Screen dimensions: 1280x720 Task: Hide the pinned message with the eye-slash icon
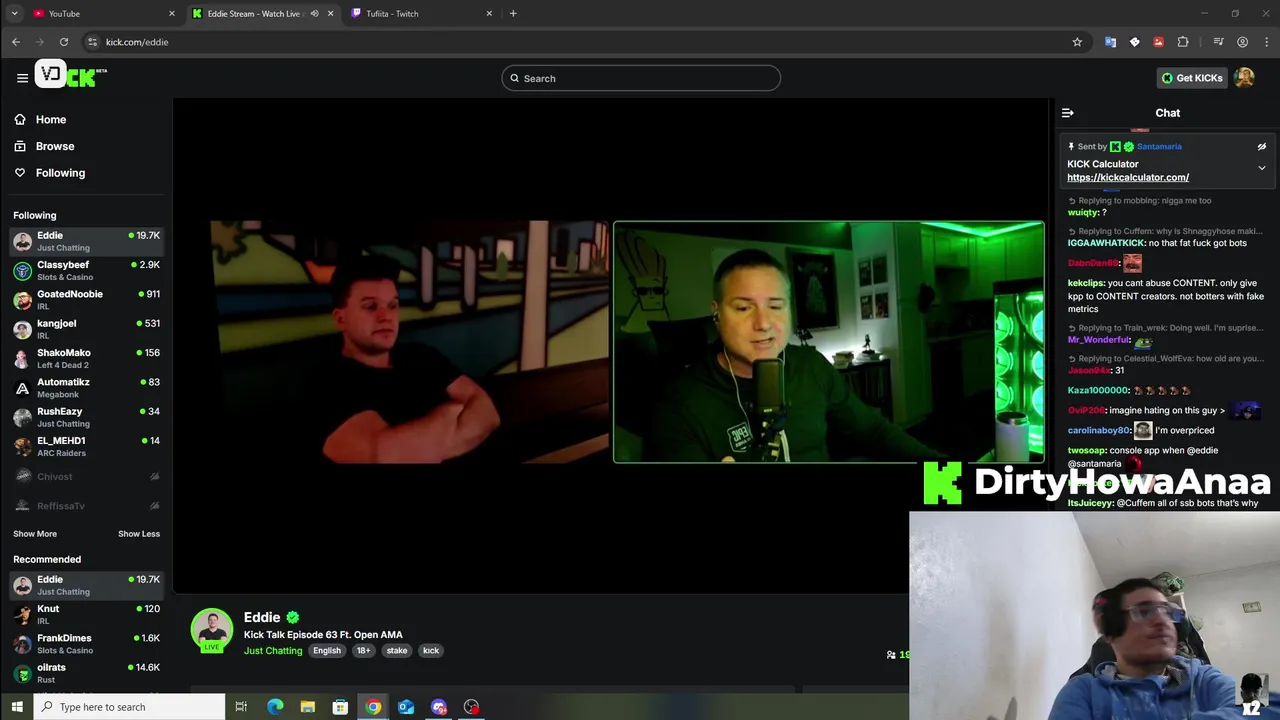click(1262, 146)
